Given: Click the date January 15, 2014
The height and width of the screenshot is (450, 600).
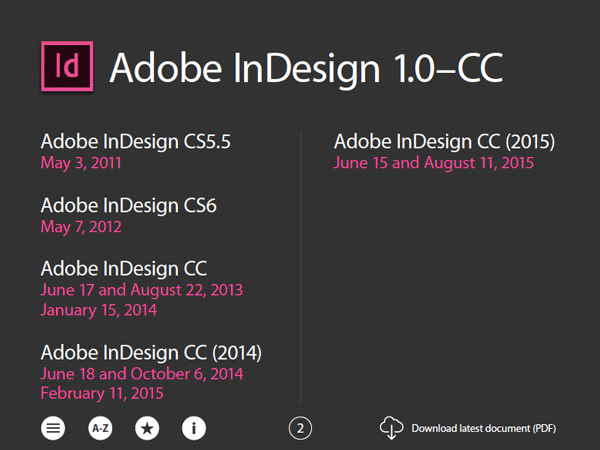Looking at the screenshot, I should pos(99,310).
